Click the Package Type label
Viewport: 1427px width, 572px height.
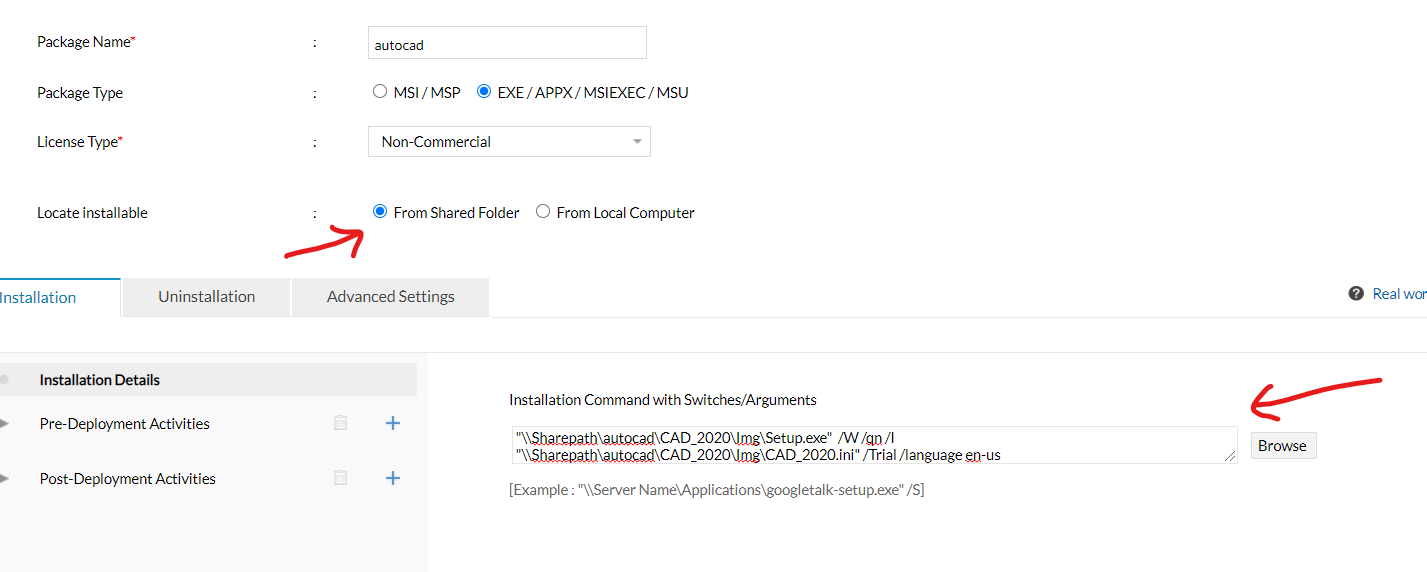pos(80,93)
